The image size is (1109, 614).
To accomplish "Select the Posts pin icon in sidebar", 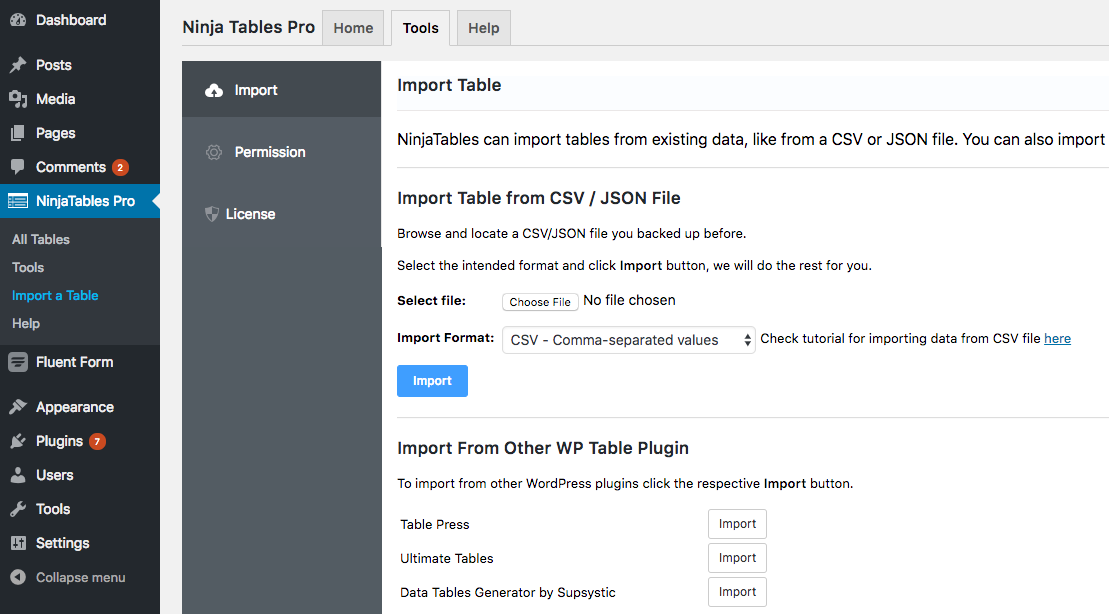I will coord(16,64).
